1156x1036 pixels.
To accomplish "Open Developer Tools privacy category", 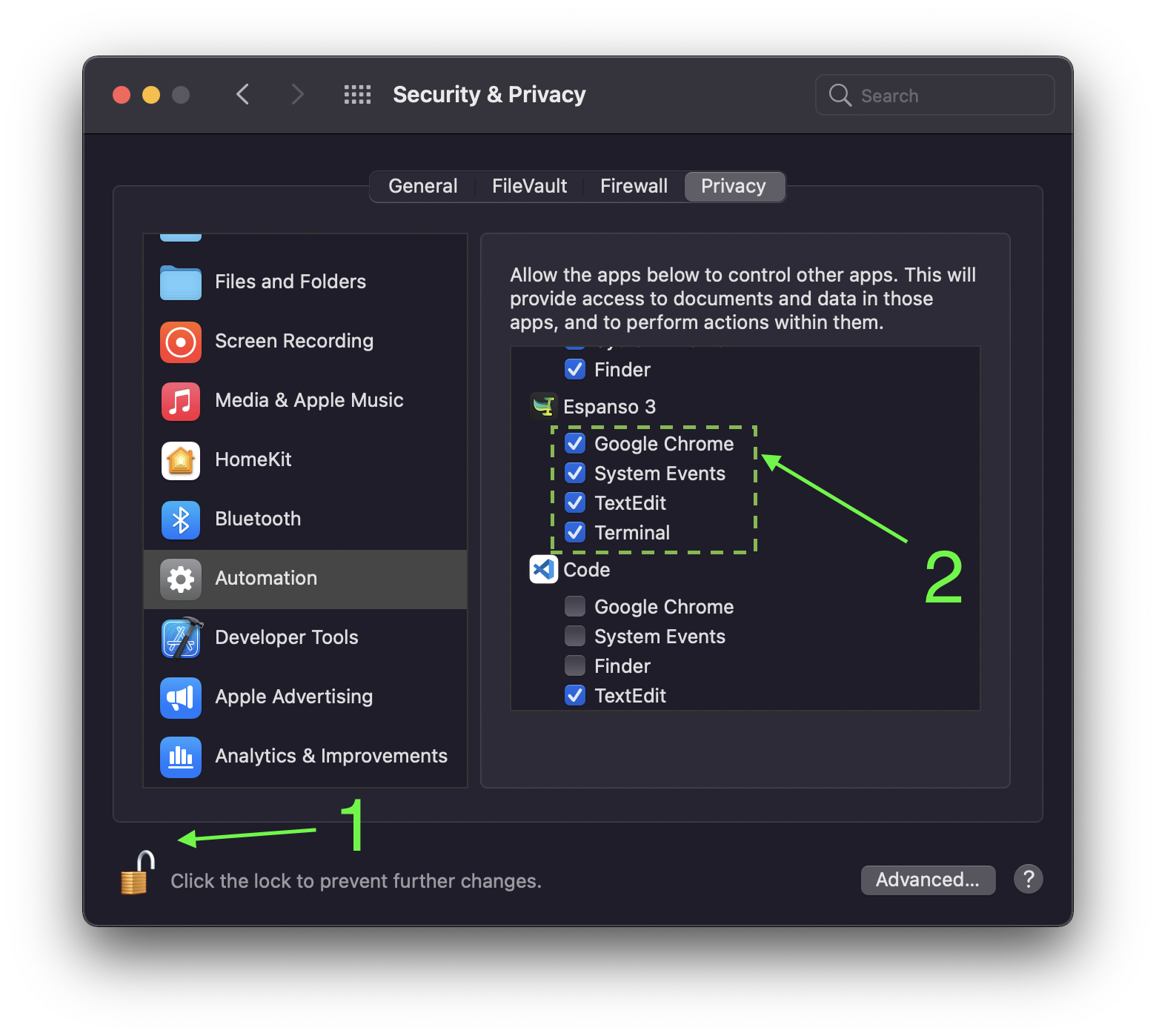I will [x=286, y=638].
